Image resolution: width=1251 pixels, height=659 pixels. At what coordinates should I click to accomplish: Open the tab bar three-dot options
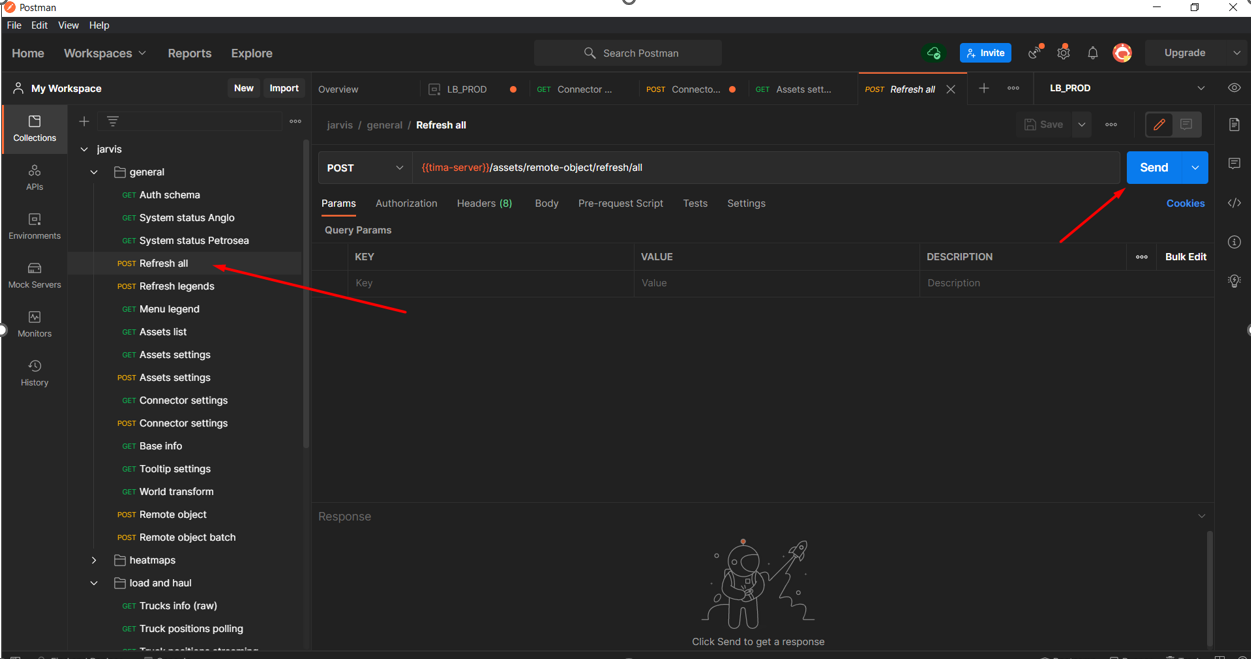(1013, 89)
